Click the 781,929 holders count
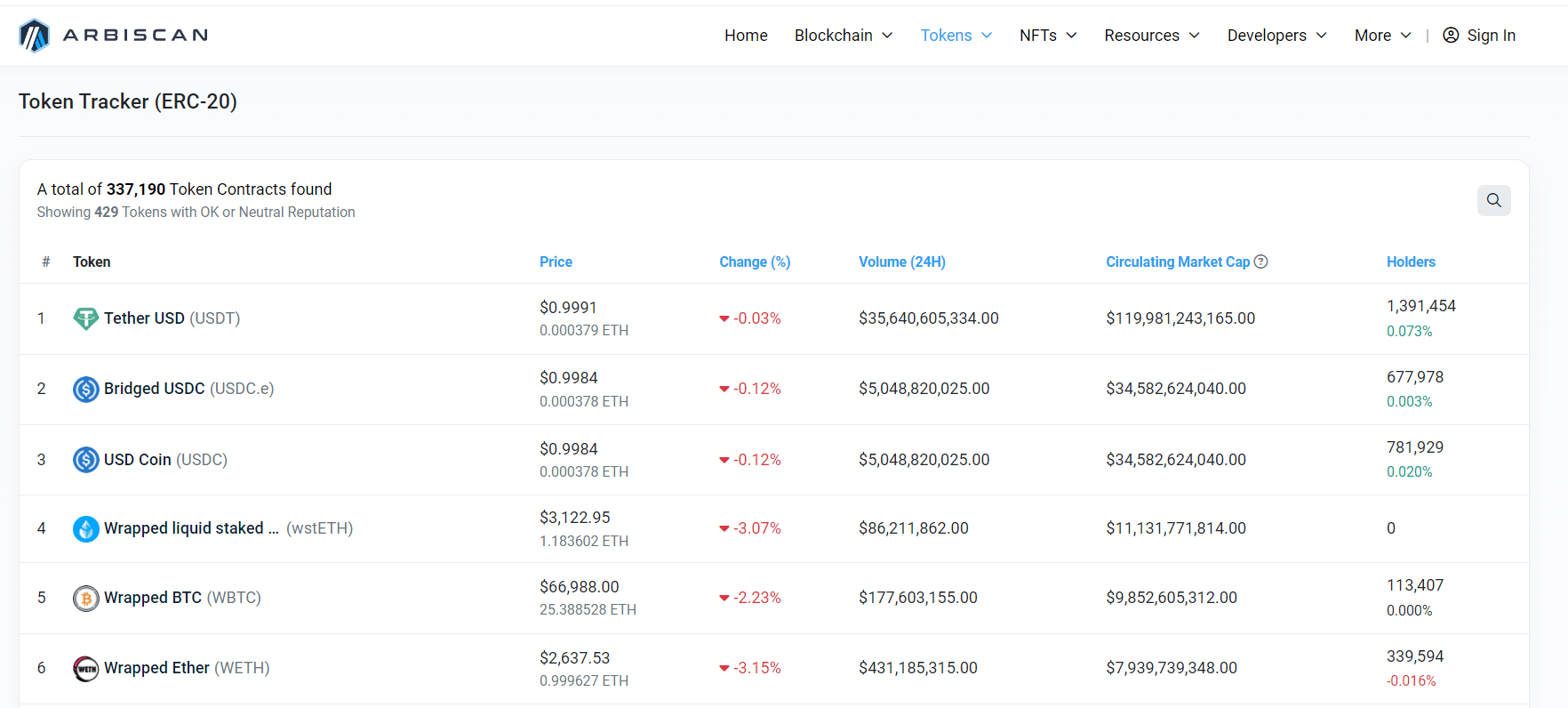The image size is (1568, 708). [x=1415, y=447]
